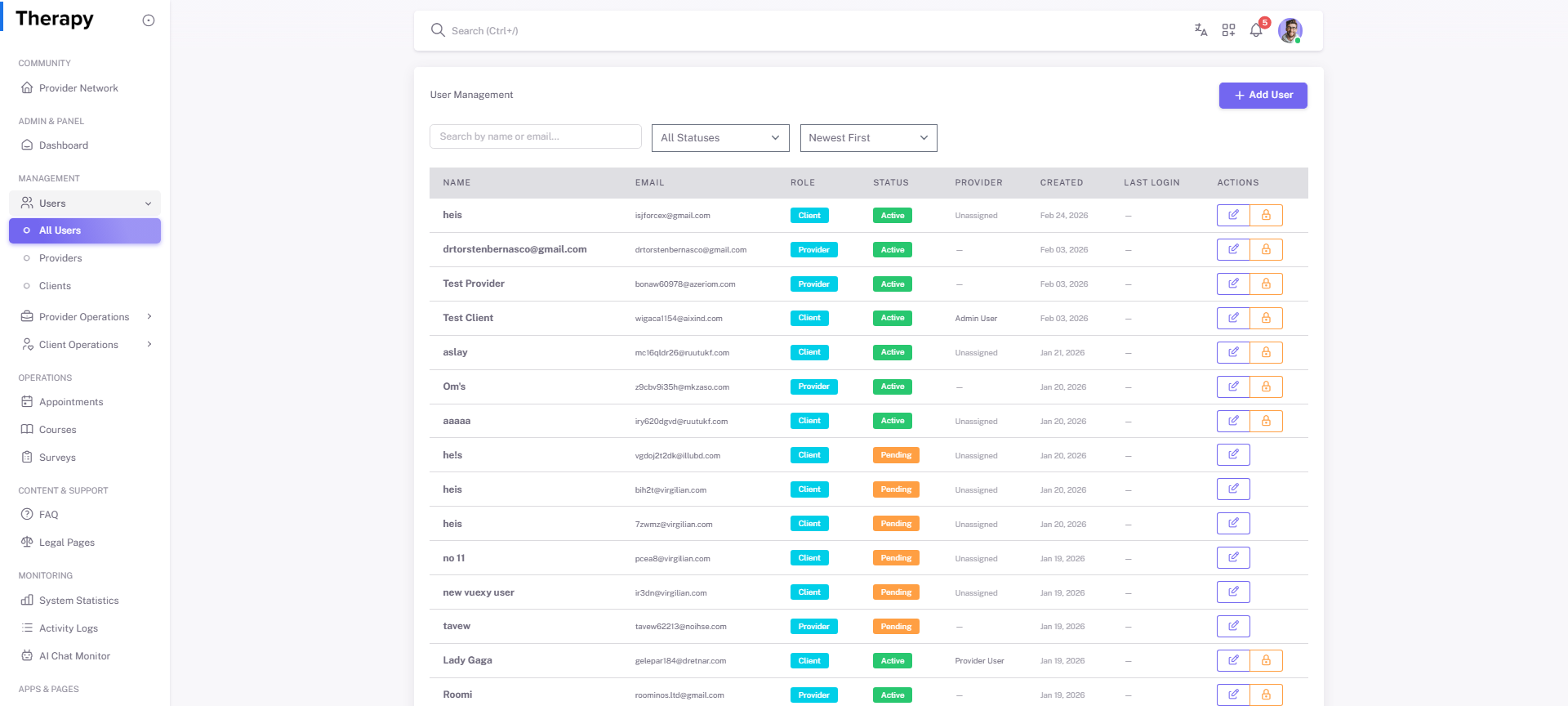Screen dimensions: 1568x706
Task: Click Feb 24, 2026 created date
Action: 1064,216
